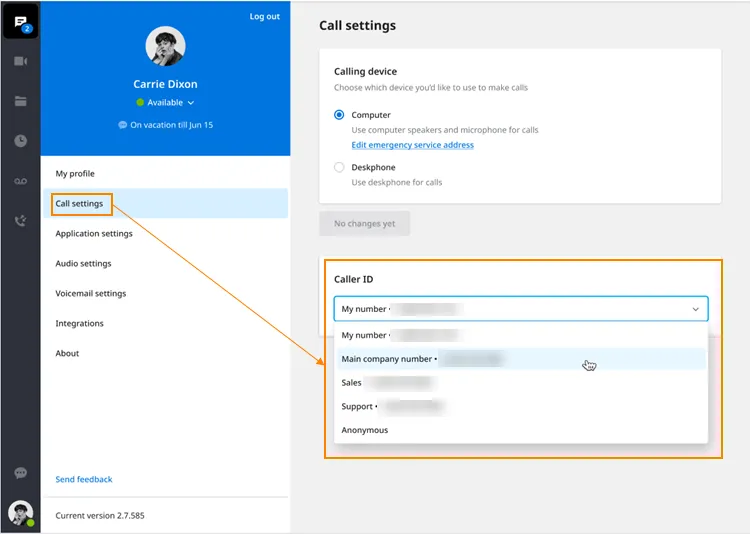Viewport: 750px width, 534px height.
Task: Click the Carrie Dixon name text
Action: [165, 84]
